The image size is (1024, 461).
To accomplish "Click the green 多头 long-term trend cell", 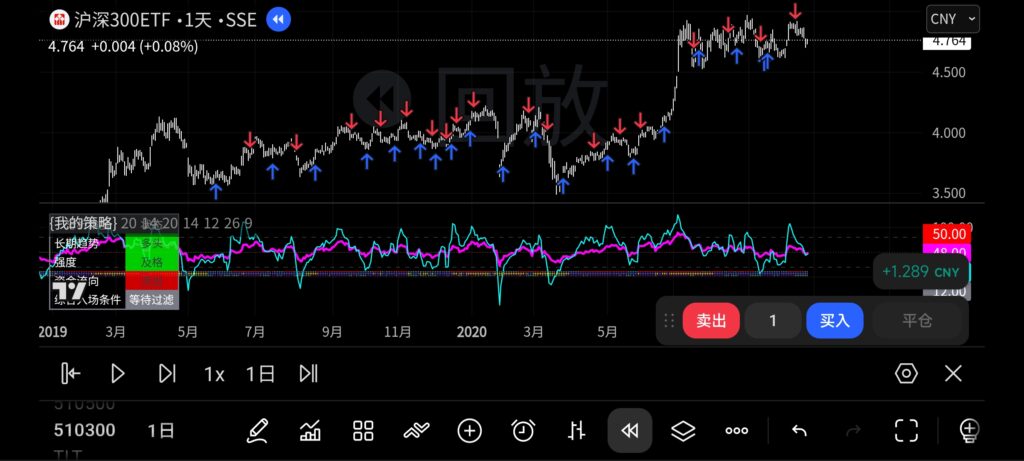I will tap(151, 243).
